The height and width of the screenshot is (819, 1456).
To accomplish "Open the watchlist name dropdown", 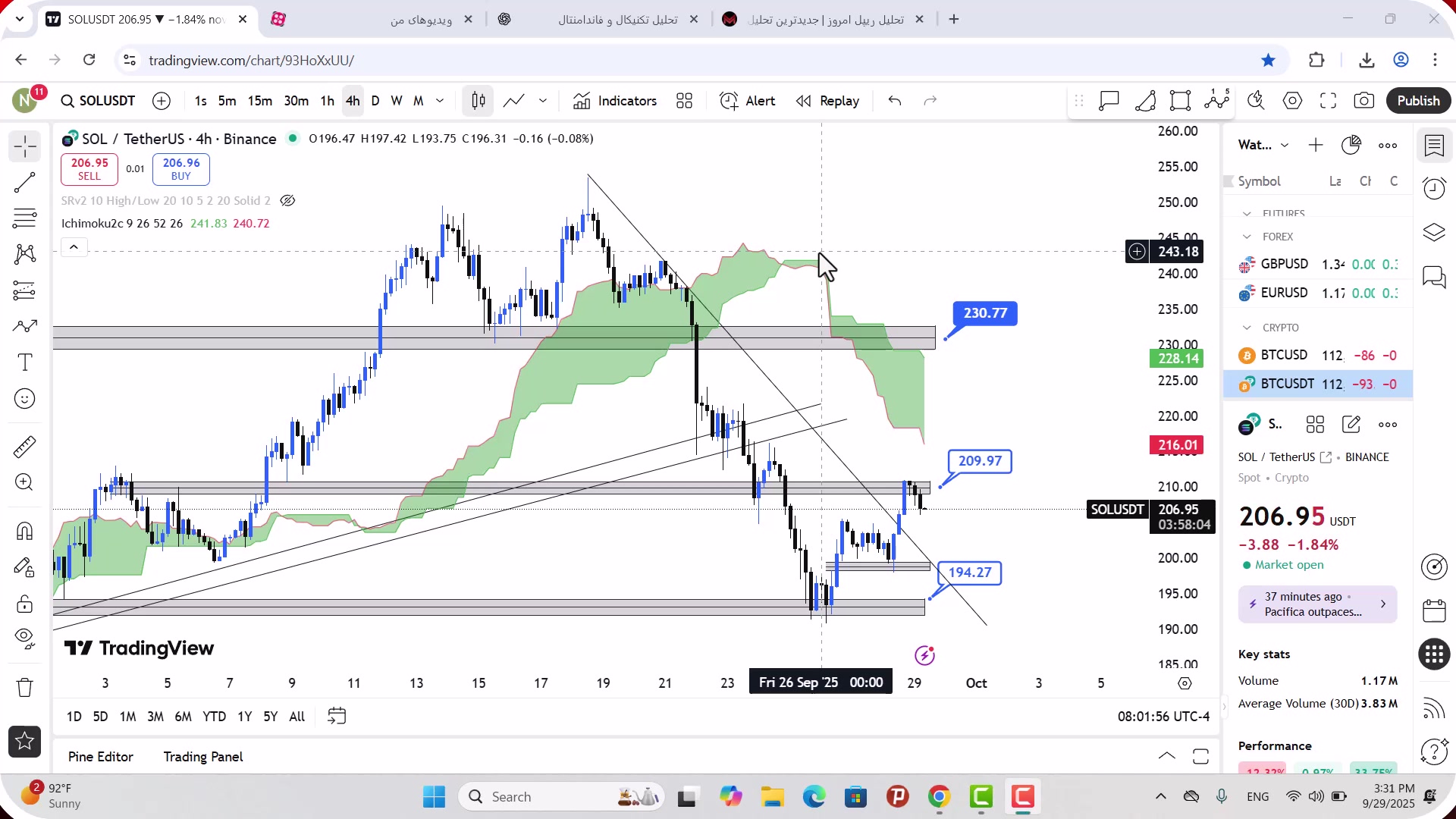I will (1263, 145).
